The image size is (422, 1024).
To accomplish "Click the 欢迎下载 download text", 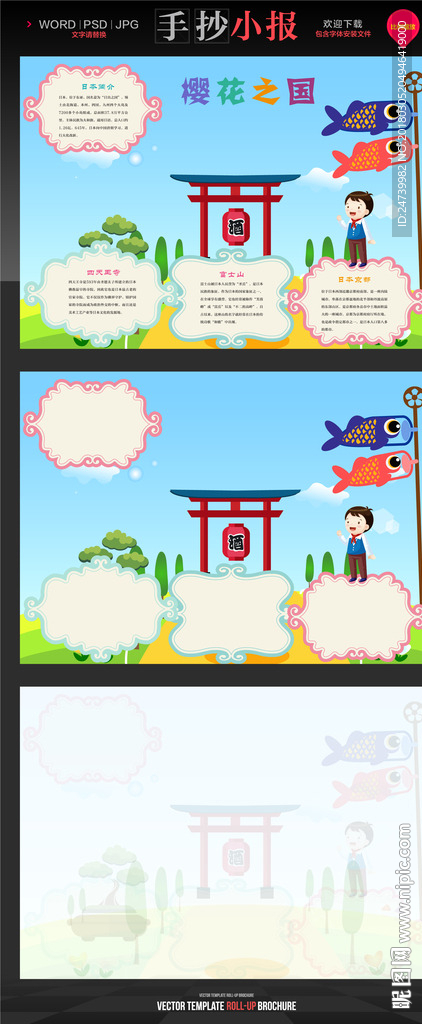I will [342, 23].
